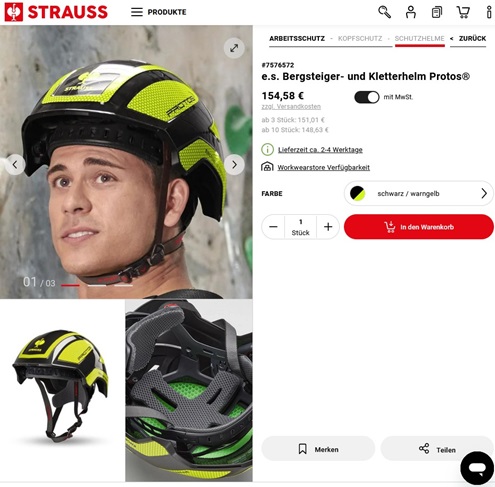This screenshot has width=495, height=487.
Task: Open the notepad list icon in header
Action: (437, 12)
